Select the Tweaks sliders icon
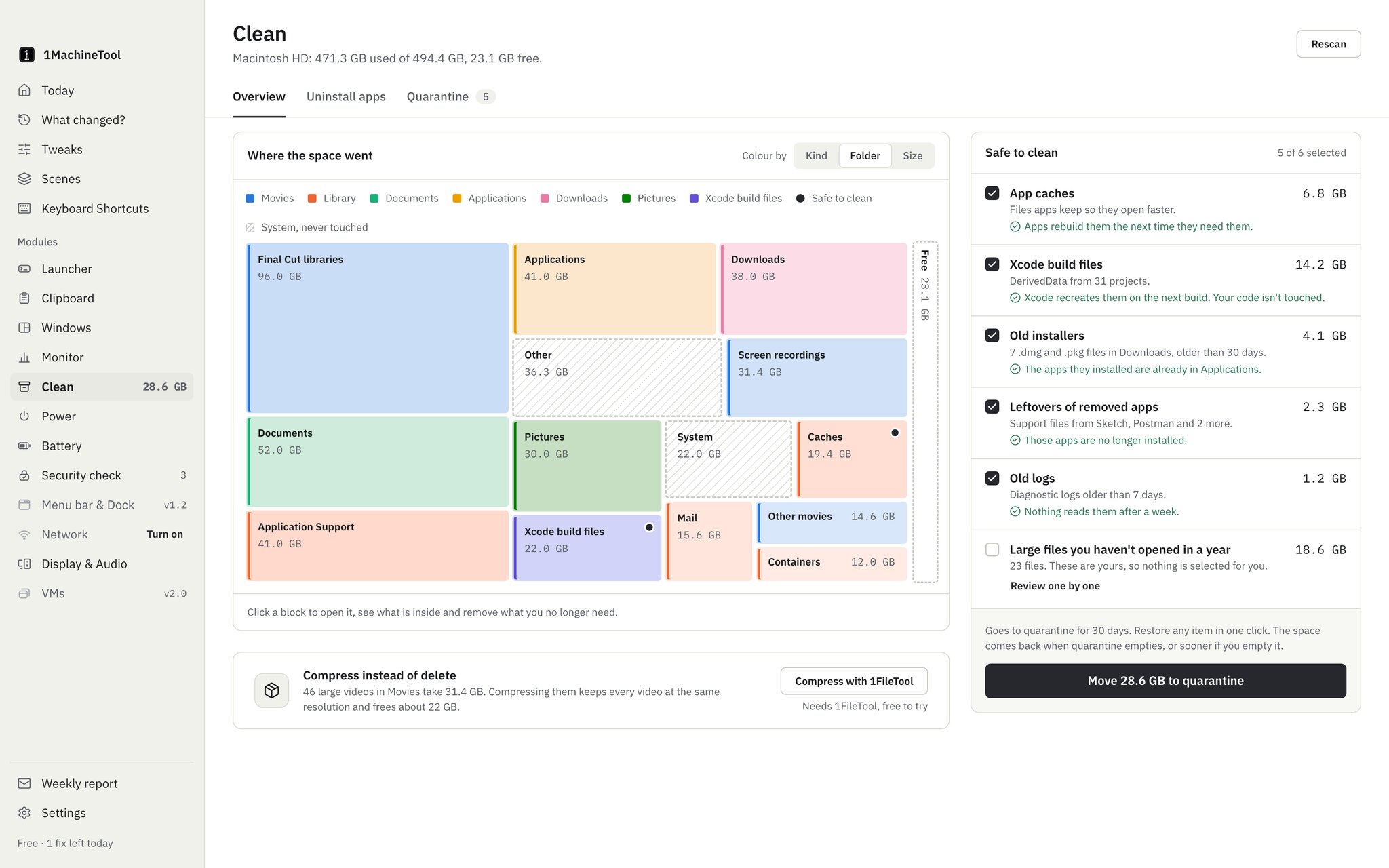Image resolution: width=1389 pixels, height=868 pixels. point(24,149)
